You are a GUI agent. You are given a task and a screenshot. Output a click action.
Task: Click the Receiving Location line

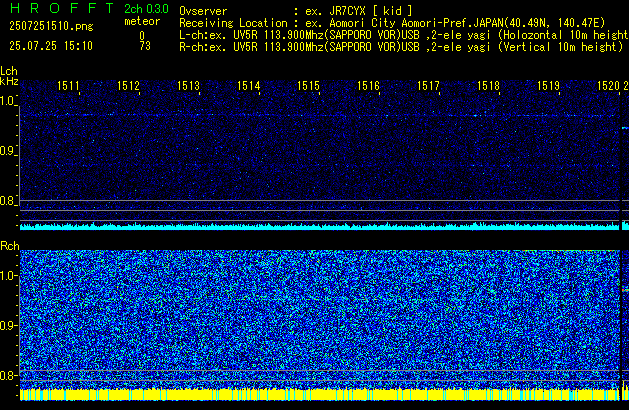pos(392,23)
